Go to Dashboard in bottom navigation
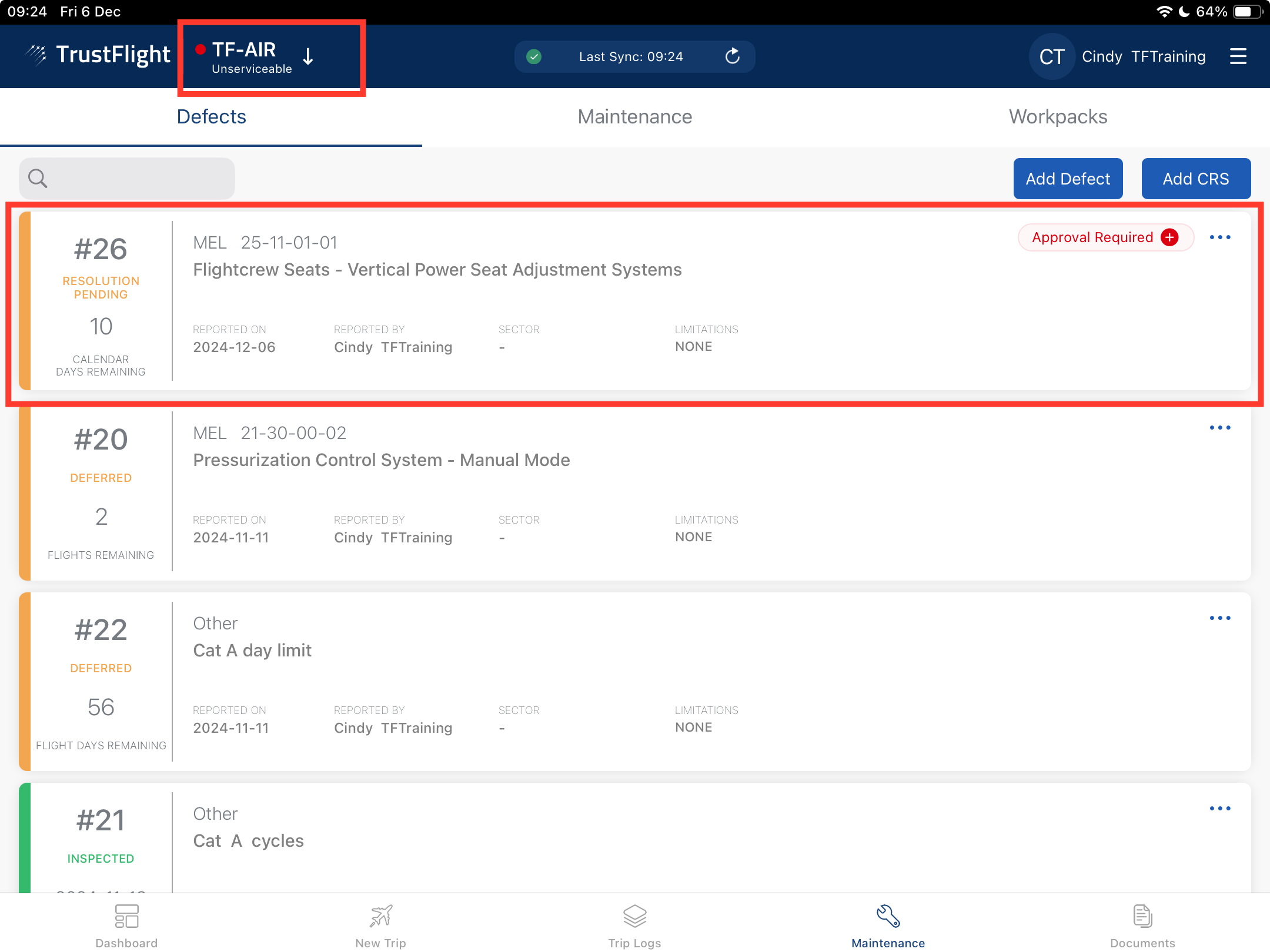 pos(126,927)
